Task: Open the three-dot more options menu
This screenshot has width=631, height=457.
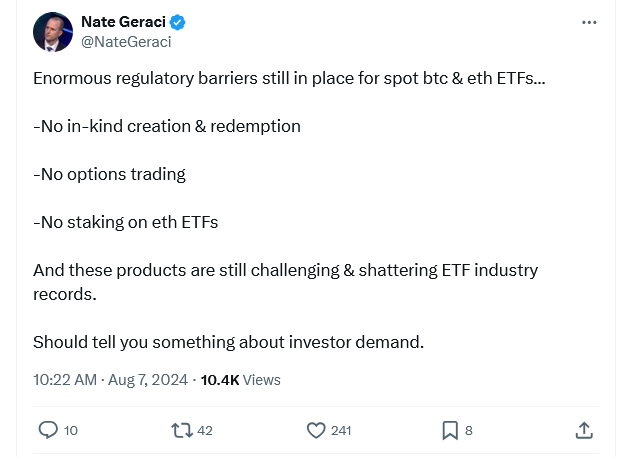Action: (589, 23)
